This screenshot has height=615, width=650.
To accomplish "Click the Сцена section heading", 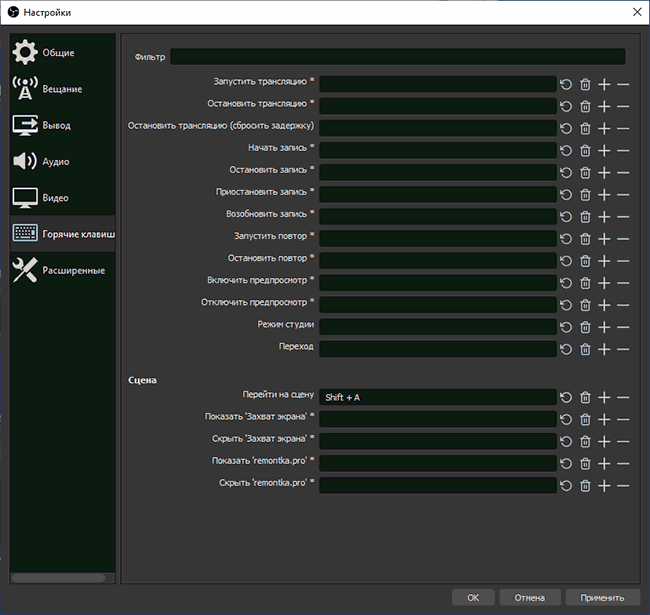I will 142,380.
